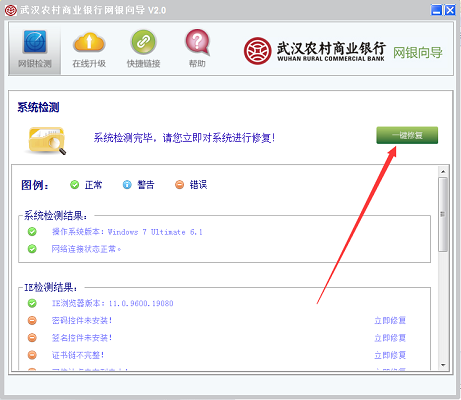Click the scrollbar down arrow
Screen dimensions: 461x400
(443, 365)
